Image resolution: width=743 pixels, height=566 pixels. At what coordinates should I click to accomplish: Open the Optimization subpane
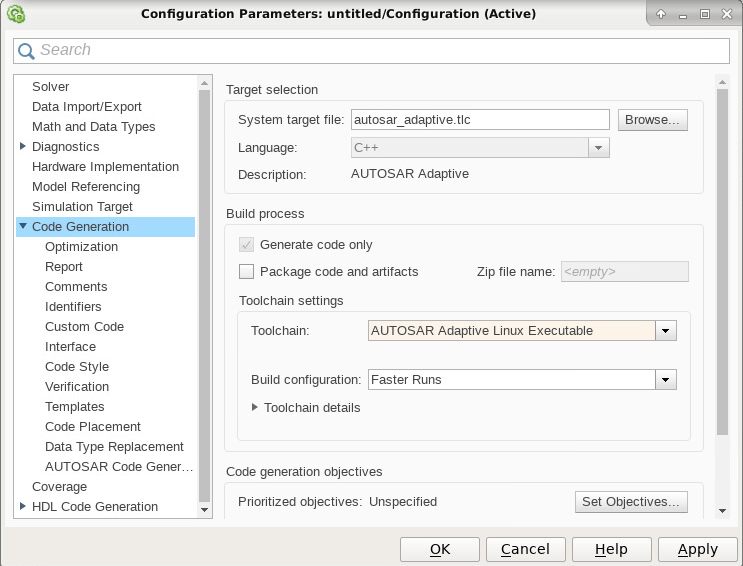point(82,246)
